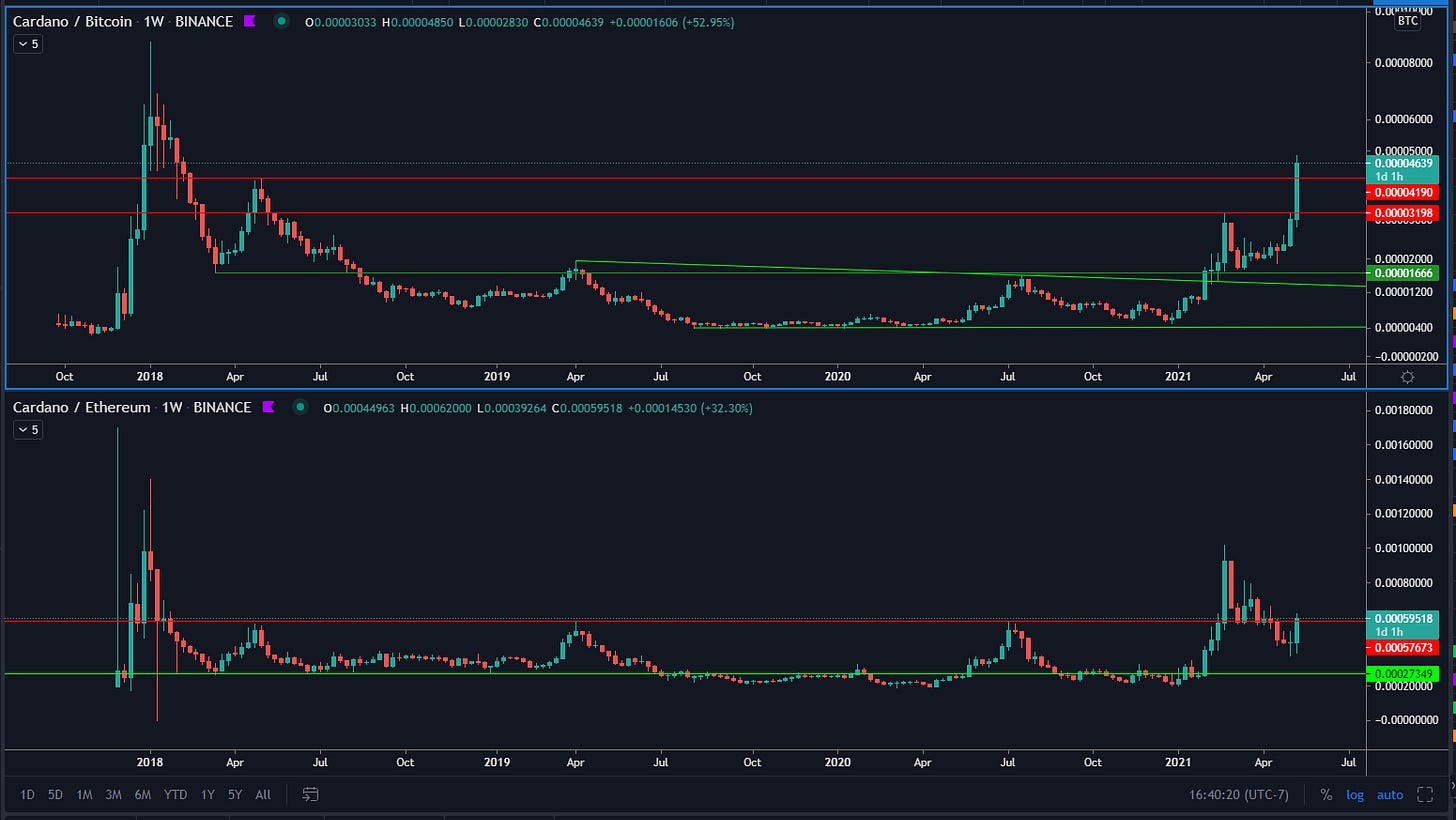This screenshot has height=820, width=1456.
Task: Click the purple flag next to Cardano / Ethereum
Action: 268,407
